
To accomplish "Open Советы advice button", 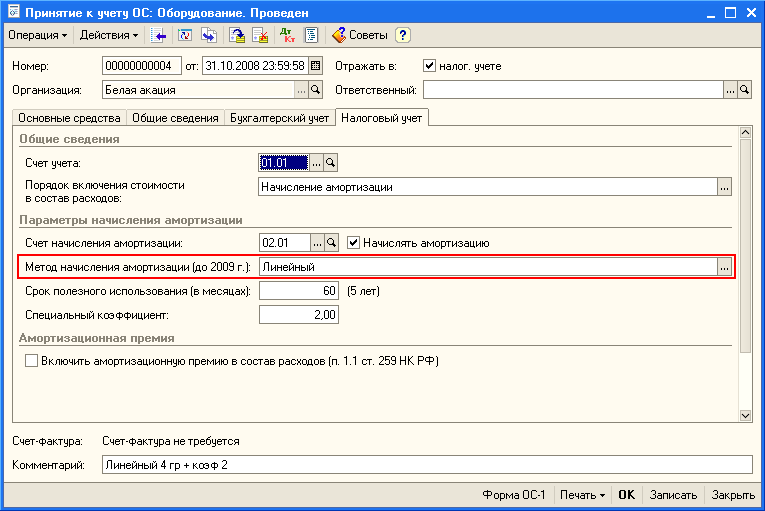I will click(360, 35).
